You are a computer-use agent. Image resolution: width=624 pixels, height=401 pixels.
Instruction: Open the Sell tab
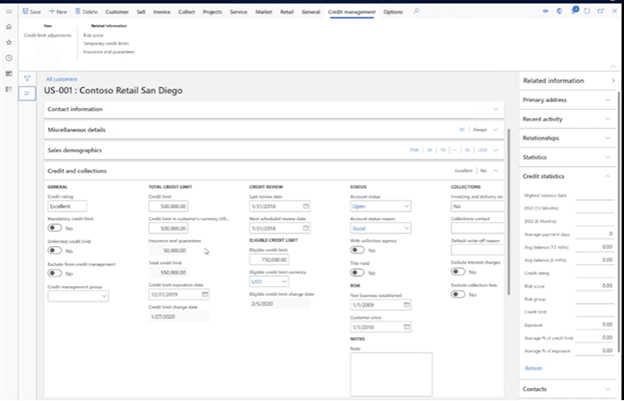pos(141,12)
